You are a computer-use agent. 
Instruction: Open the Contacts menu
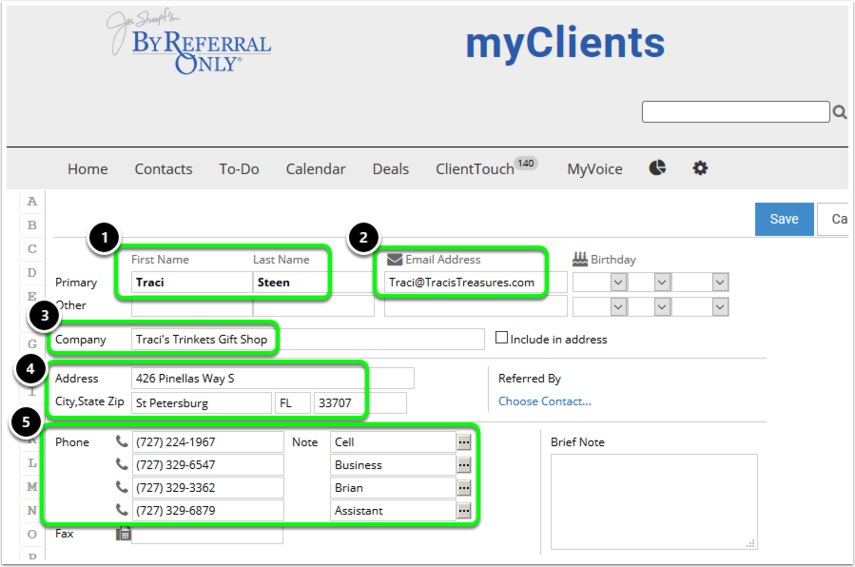164,169
